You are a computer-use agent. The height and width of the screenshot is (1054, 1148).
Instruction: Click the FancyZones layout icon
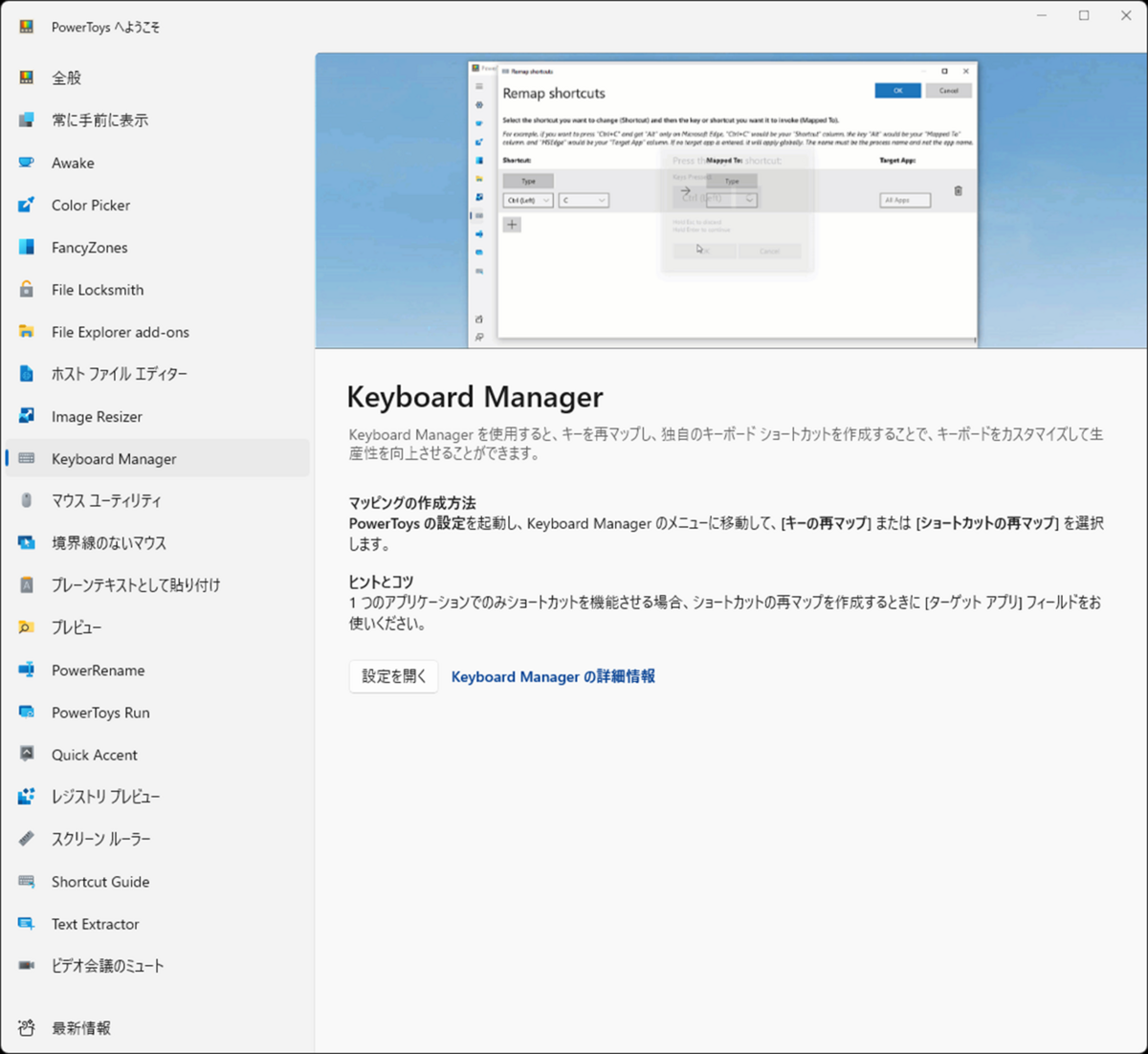point(27,247)
